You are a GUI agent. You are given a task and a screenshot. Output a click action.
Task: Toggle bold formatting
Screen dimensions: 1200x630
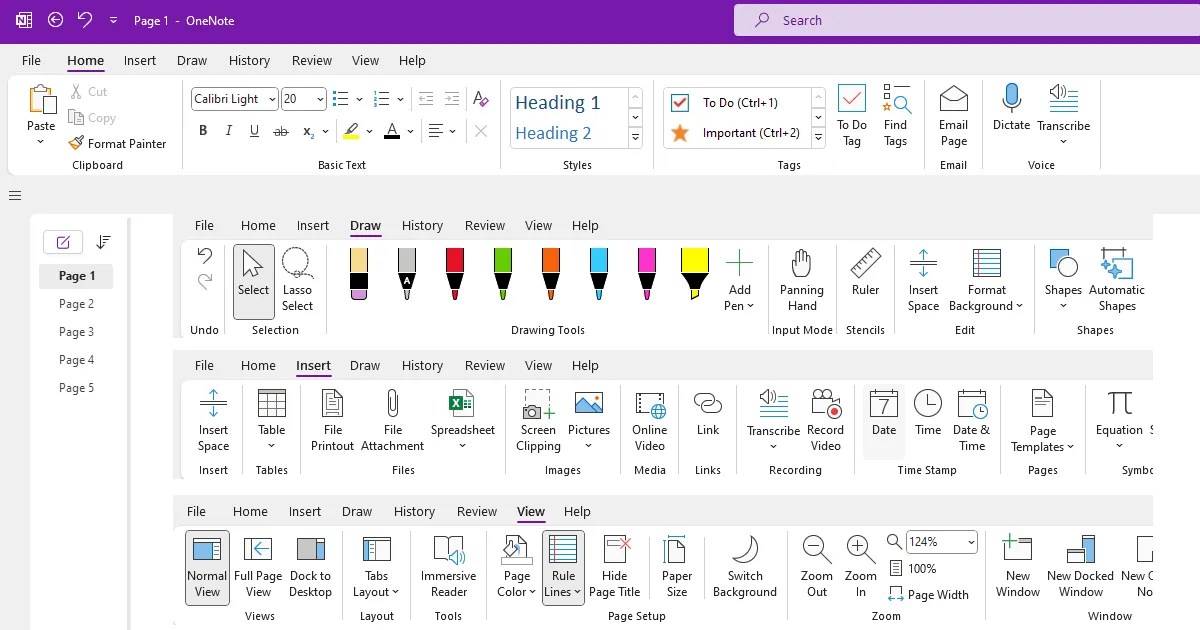(x=203, y=130)
